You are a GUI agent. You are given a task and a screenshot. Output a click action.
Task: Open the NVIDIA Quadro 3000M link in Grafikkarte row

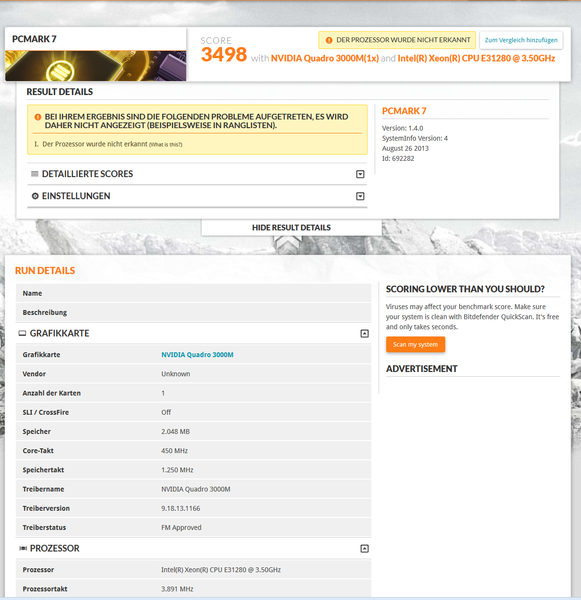[197, 355]
